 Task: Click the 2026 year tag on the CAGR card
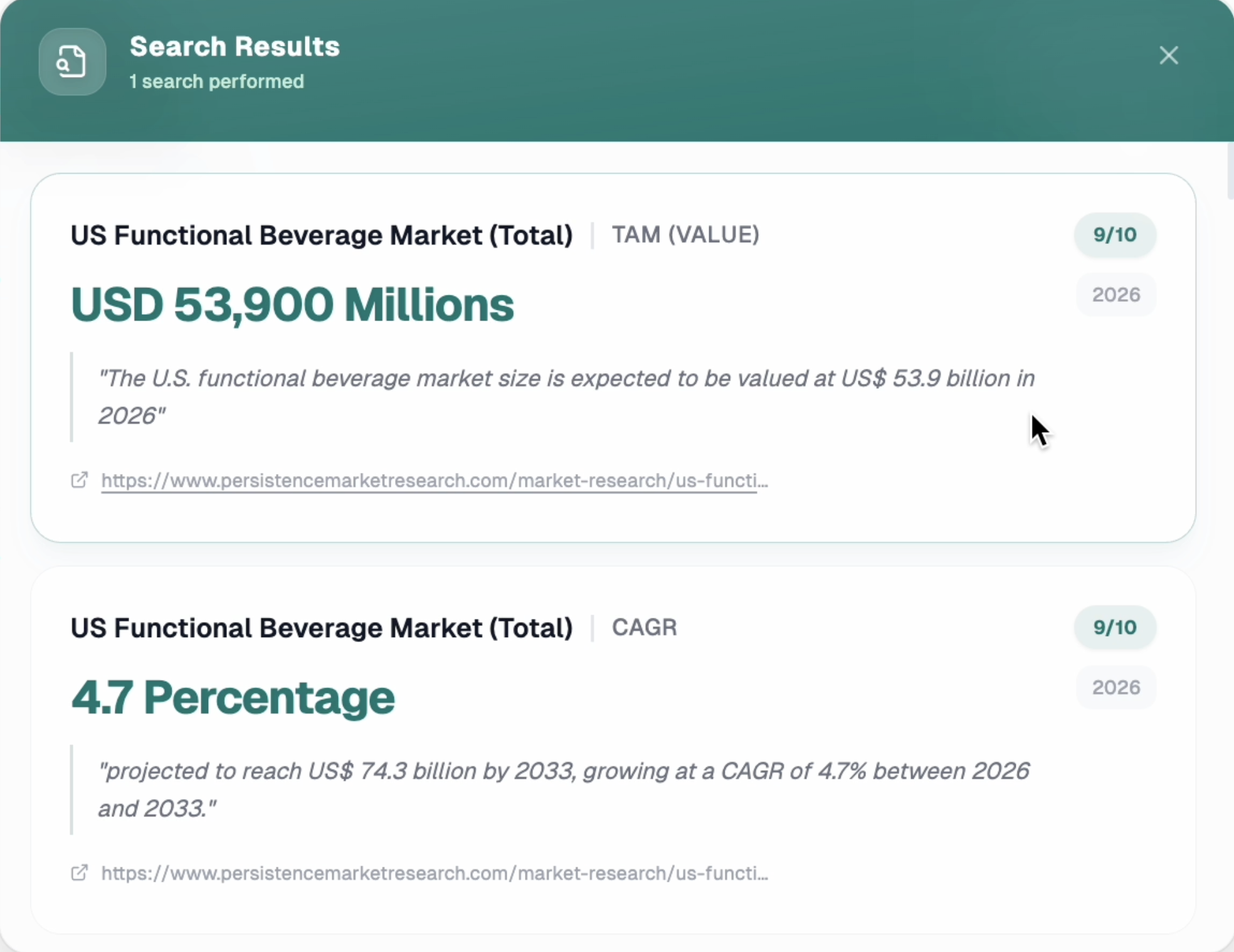(x=1116, y=687)
